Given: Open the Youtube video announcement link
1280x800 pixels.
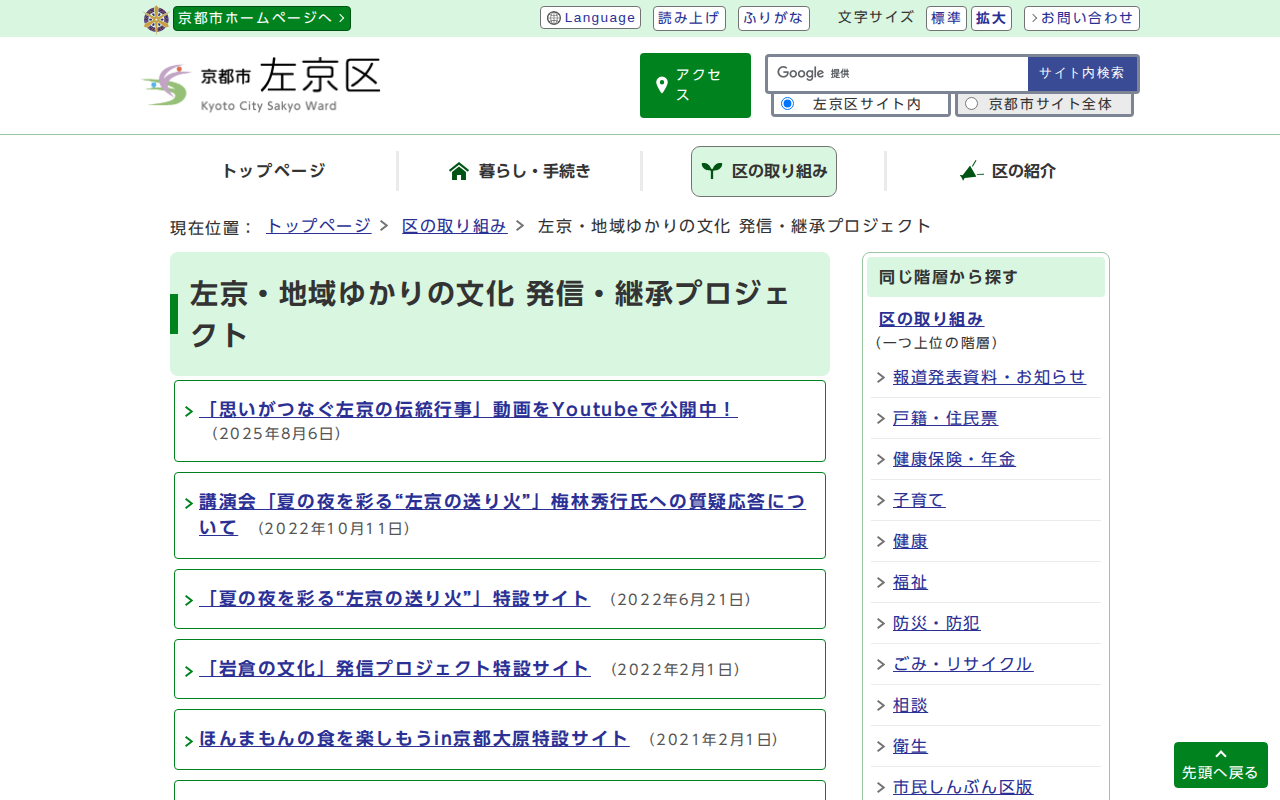Looking at the screenshot, I should pyautogui.click(x=468, y=409).
